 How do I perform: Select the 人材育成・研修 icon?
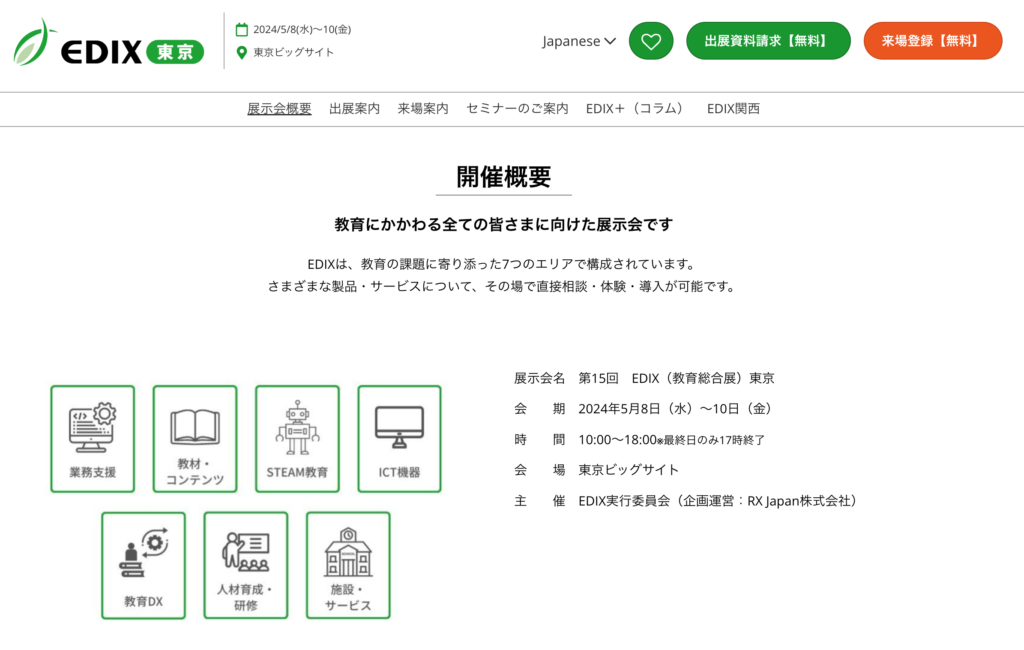point(245,565)
